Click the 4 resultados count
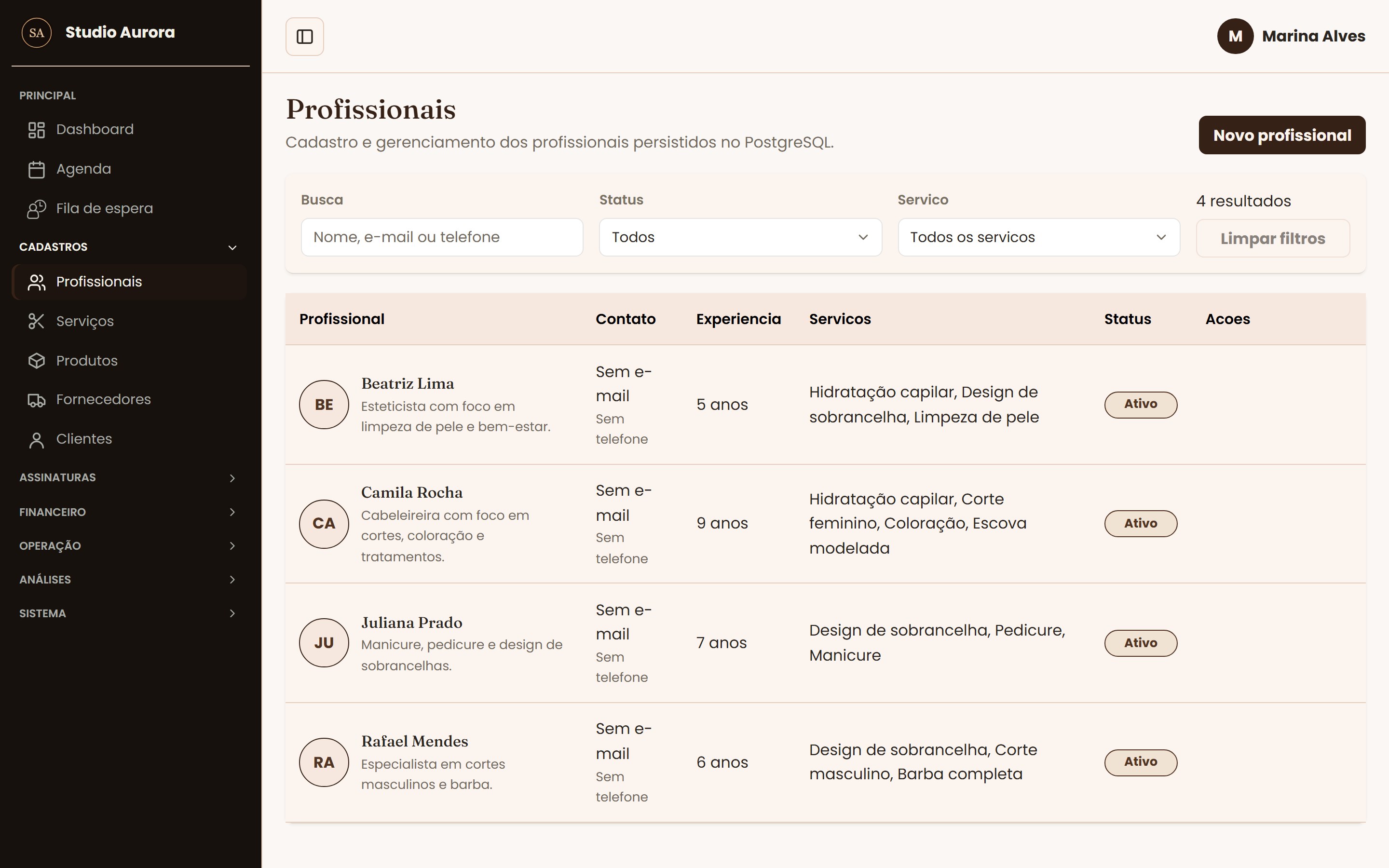The image size is (1389, 868). [1243, 201]
